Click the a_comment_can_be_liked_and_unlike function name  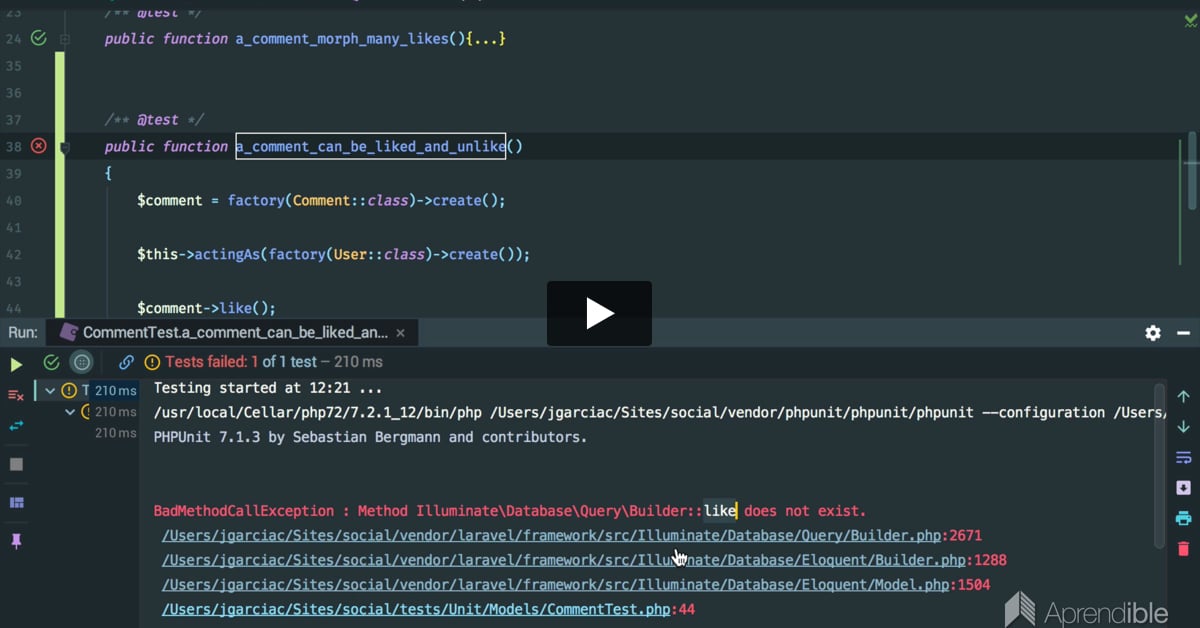(x=371, y=147)
